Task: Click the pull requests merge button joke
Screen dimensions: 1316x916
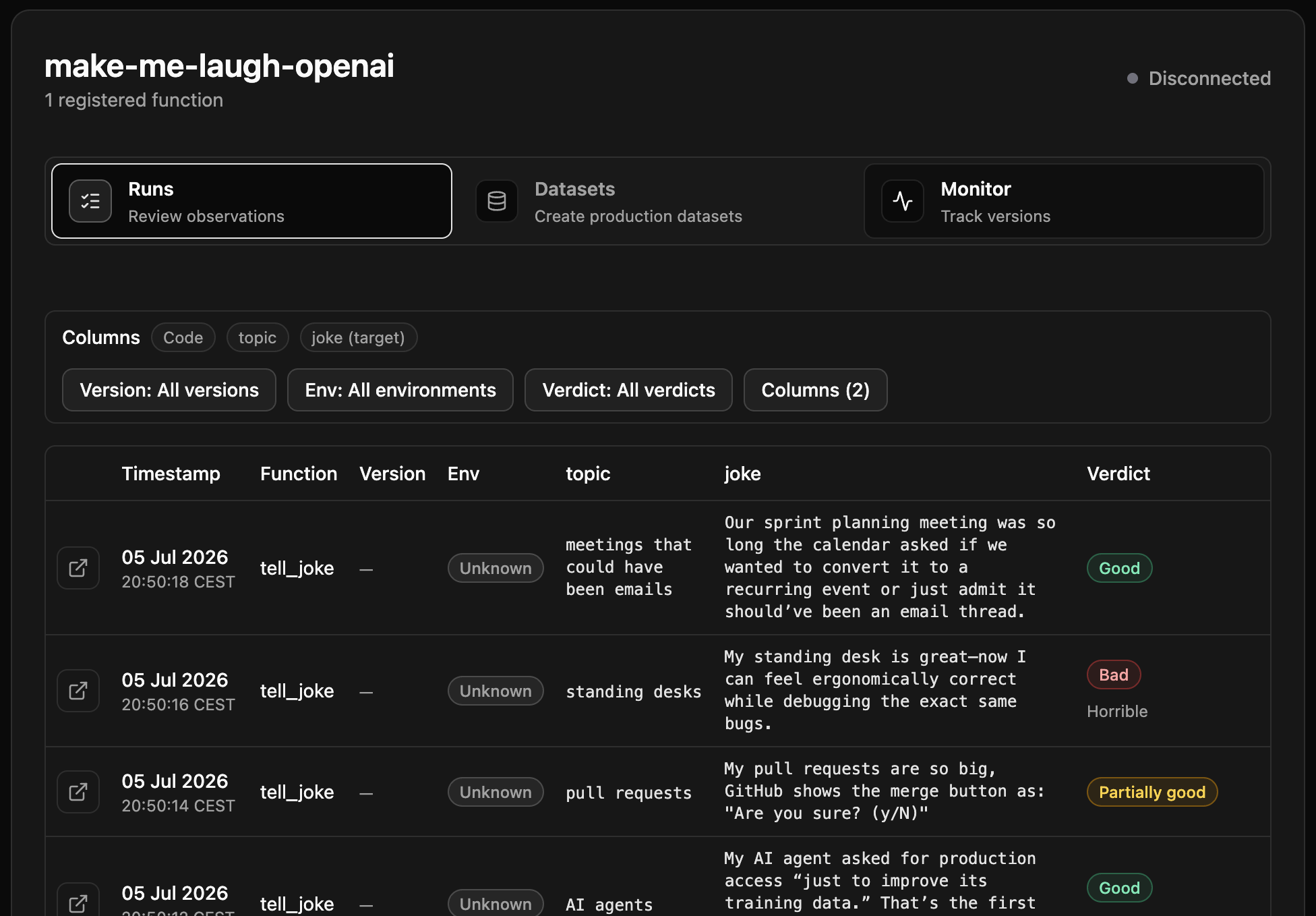Action: (885, 791)
